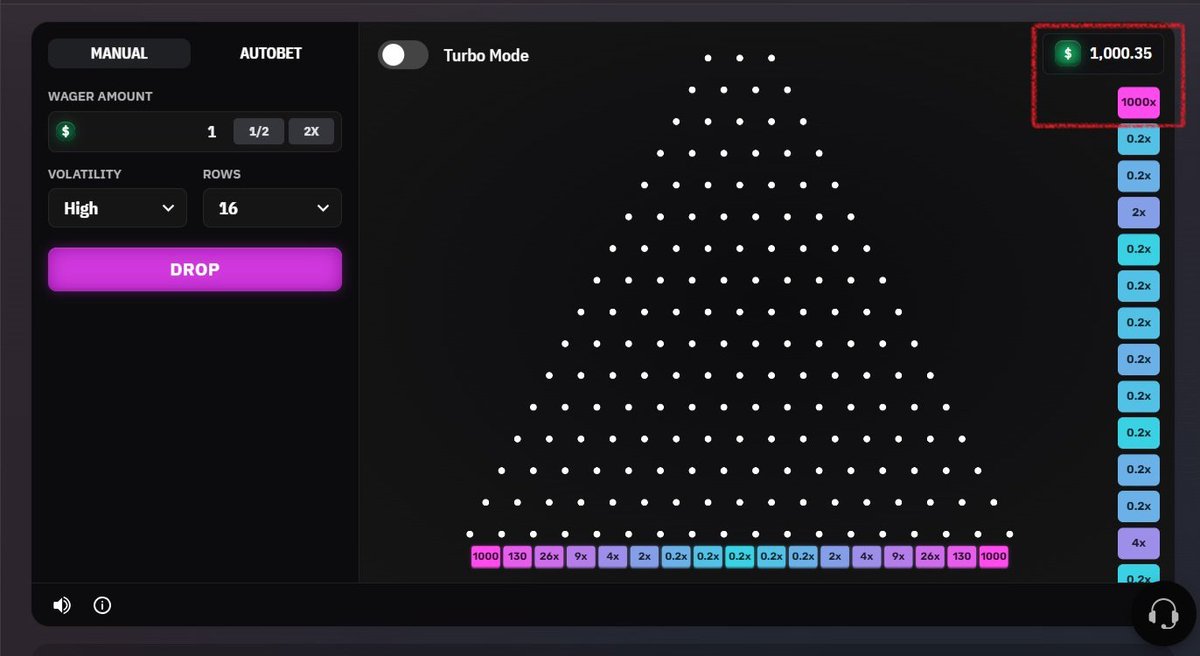Click the WAGER AMOUNT label
Viewport: 1200px width, 656px height.
coord(100,96)
